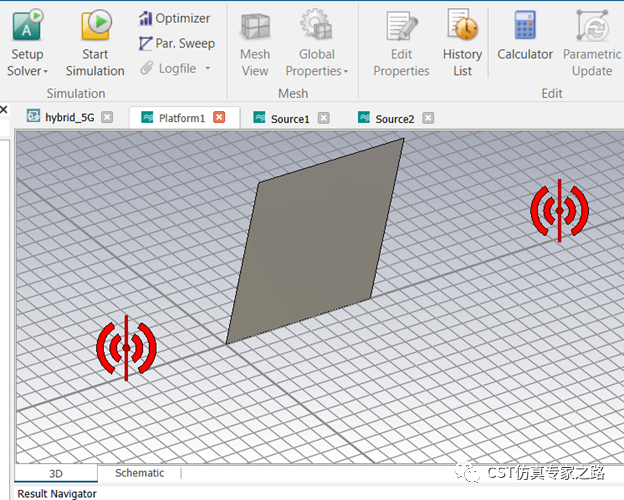Click the hybrid_5G tab icon
The height and width of the screenshot is (500, 624).
[33, 116]
